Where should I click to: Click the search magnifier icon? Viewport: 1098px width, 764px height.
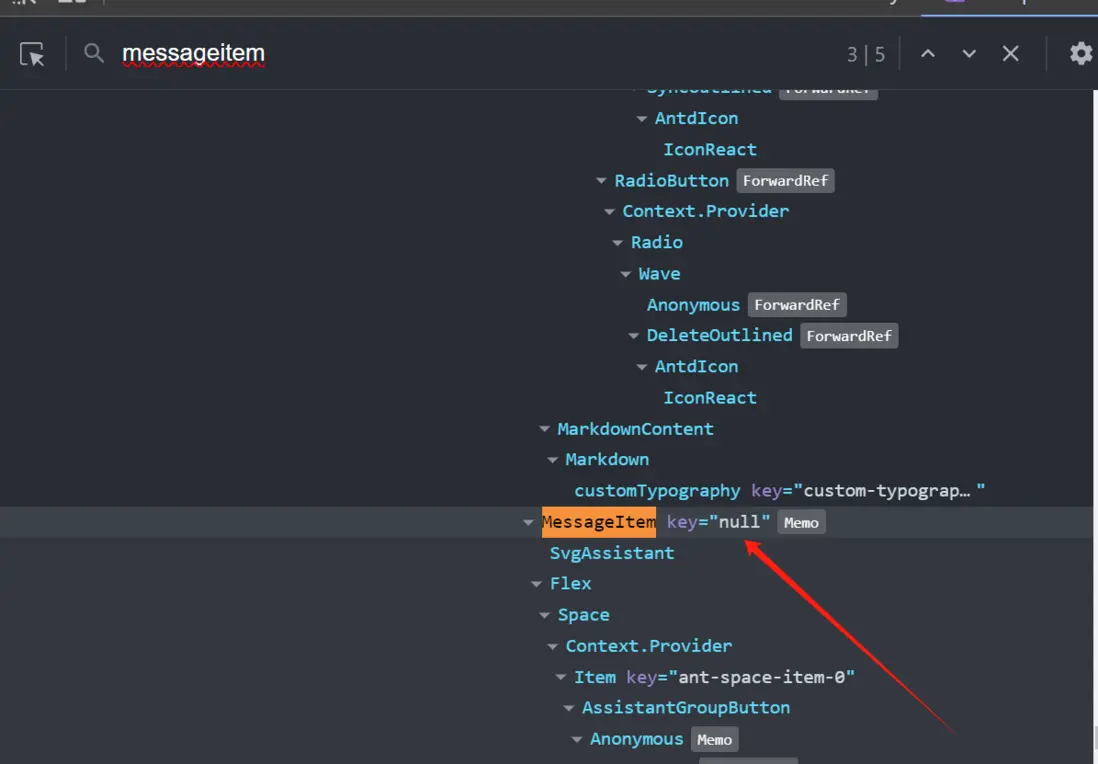click(x=94, y=53)
